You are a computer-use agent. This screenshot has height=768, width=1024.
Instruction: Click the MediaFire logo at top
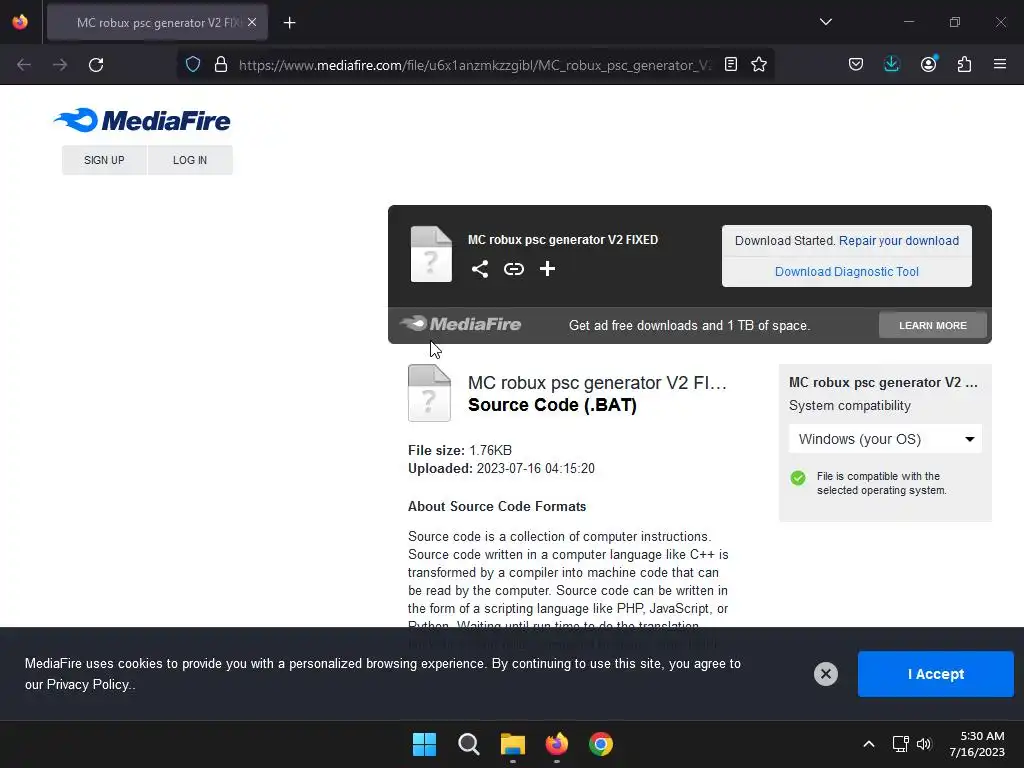pyautogui.click(x=142, y=120)
